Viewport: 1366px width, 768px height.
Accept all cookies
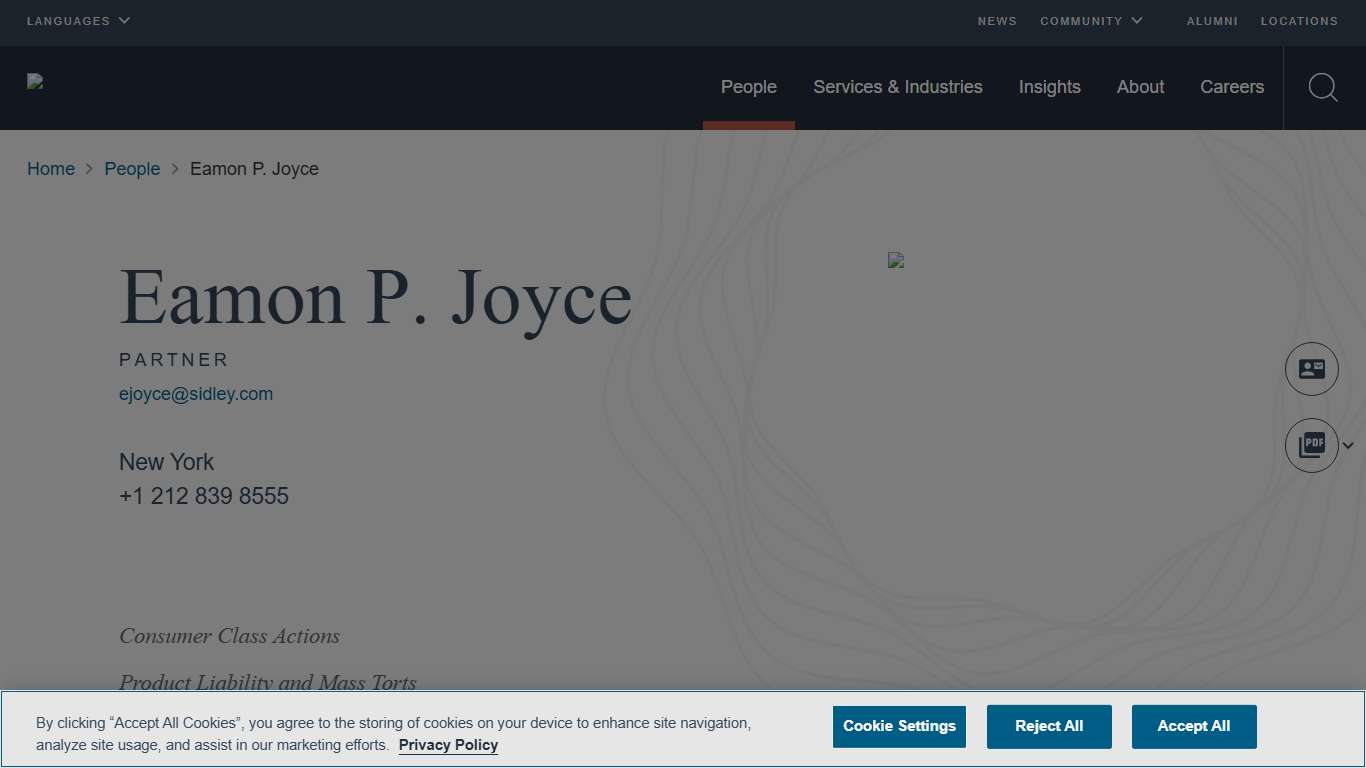(x=1193, y=726)
